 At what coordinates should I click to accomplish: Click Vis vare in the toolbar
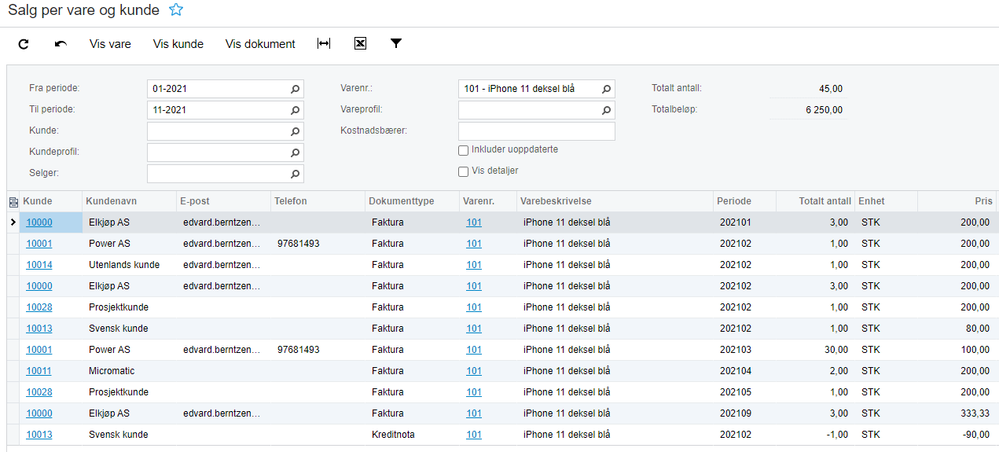[110, 44]
